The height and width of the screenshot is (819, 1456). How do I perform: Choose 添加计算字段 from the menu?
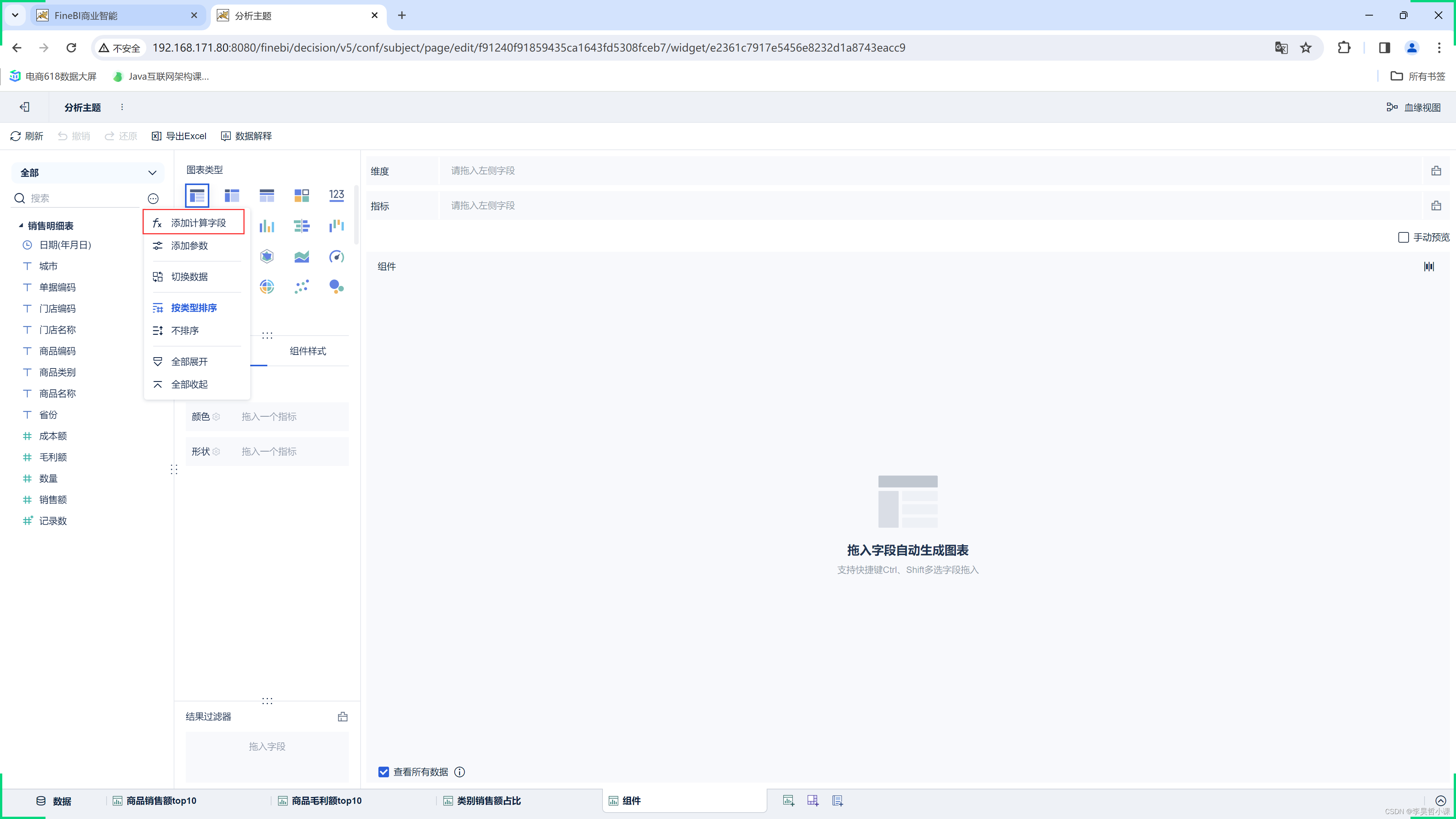coord(193,223)
